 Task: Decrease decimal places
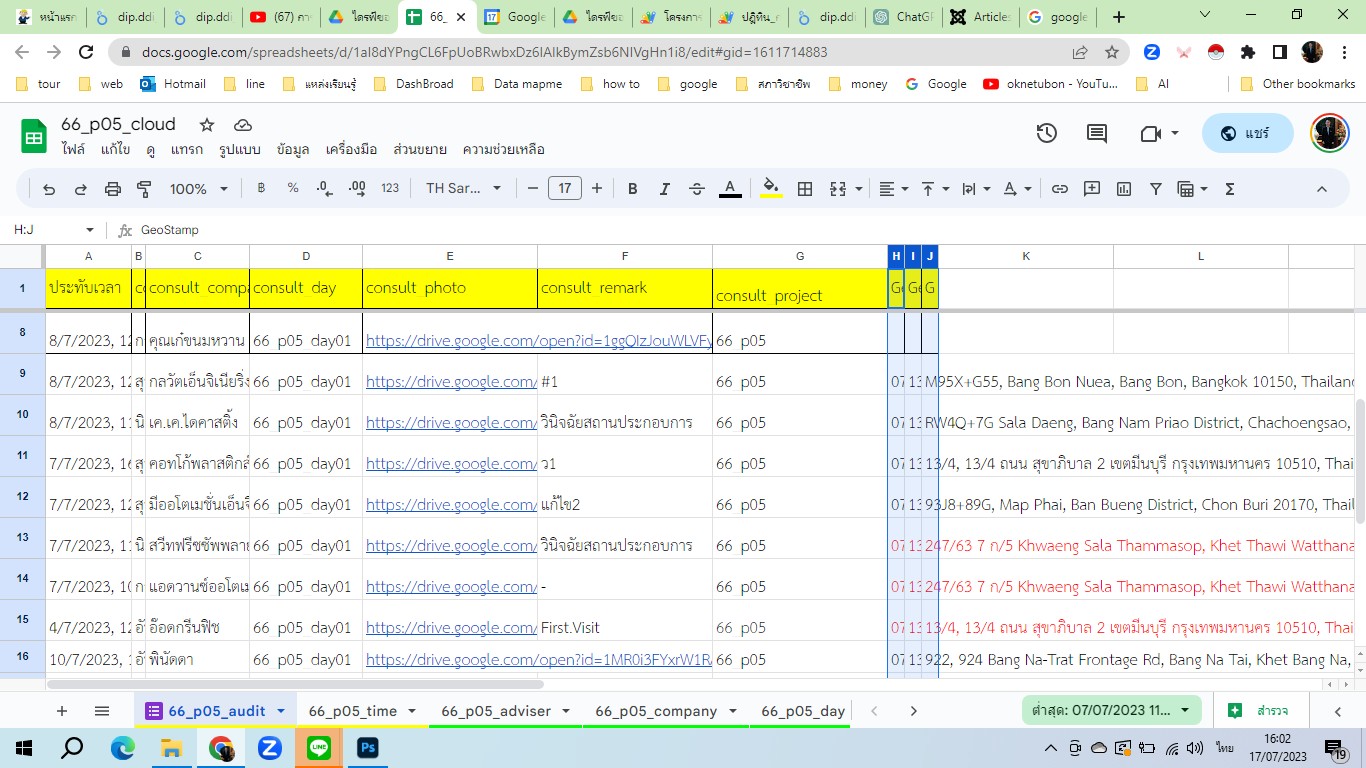[x=324, y=188]
